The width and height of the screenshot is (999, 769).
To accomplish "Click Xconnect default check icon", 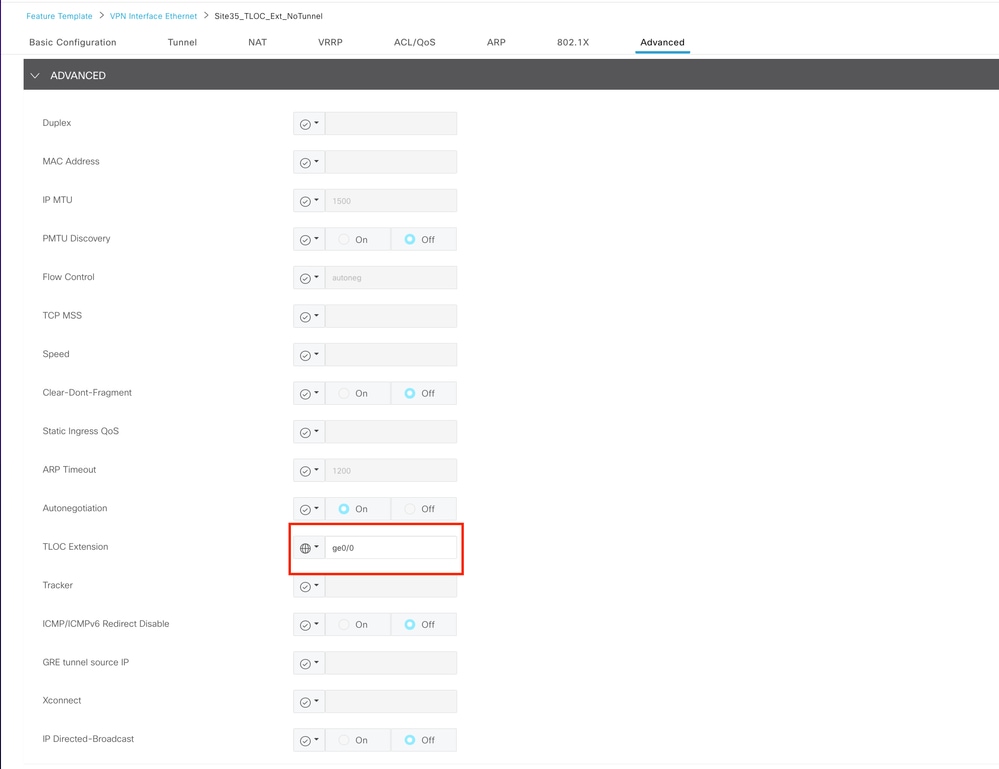I will tap(305, 702).
